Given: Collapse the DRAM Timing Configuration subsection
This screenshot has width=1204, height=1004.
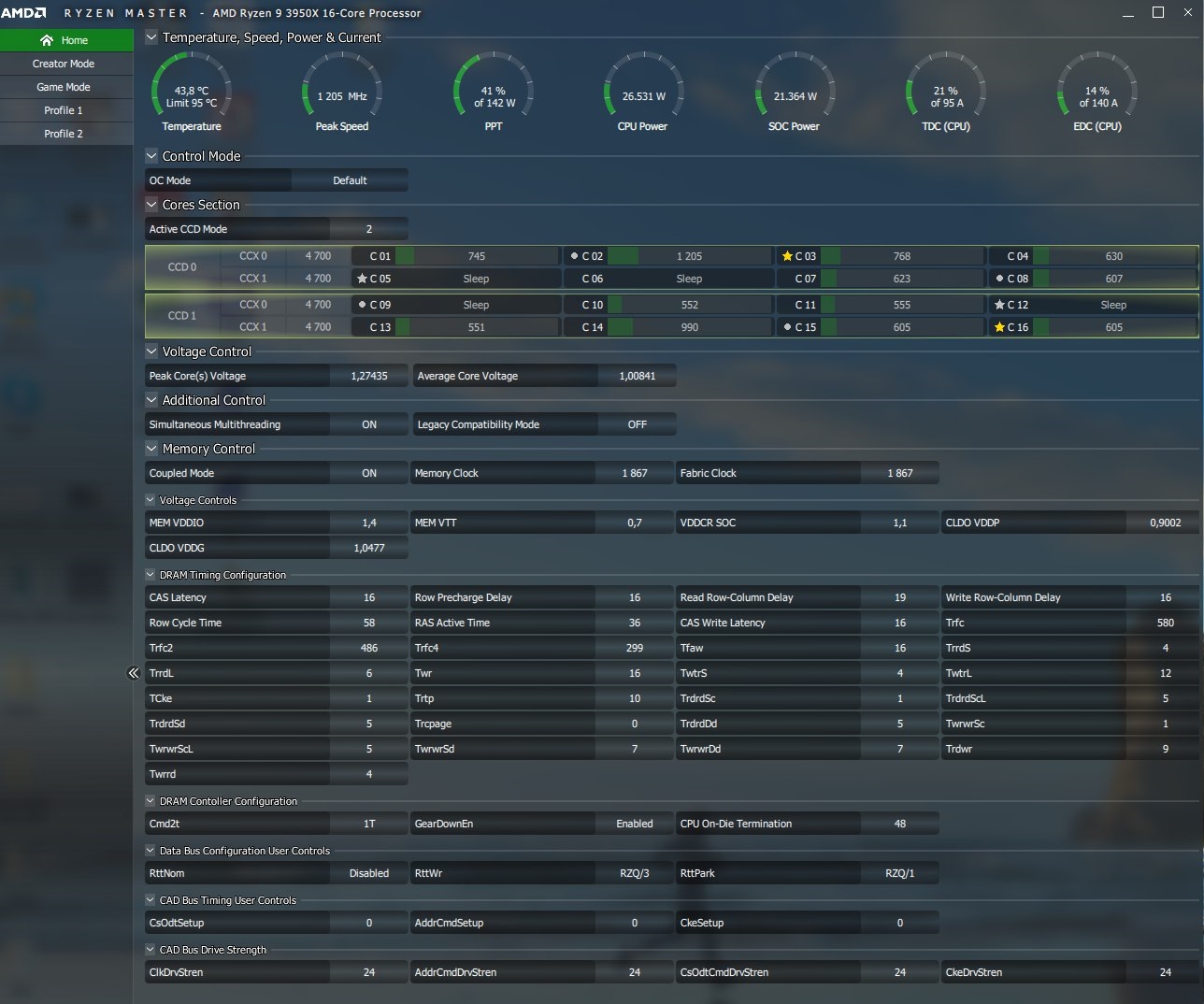Looking at the screenshot, I should [x=150, y=575].
